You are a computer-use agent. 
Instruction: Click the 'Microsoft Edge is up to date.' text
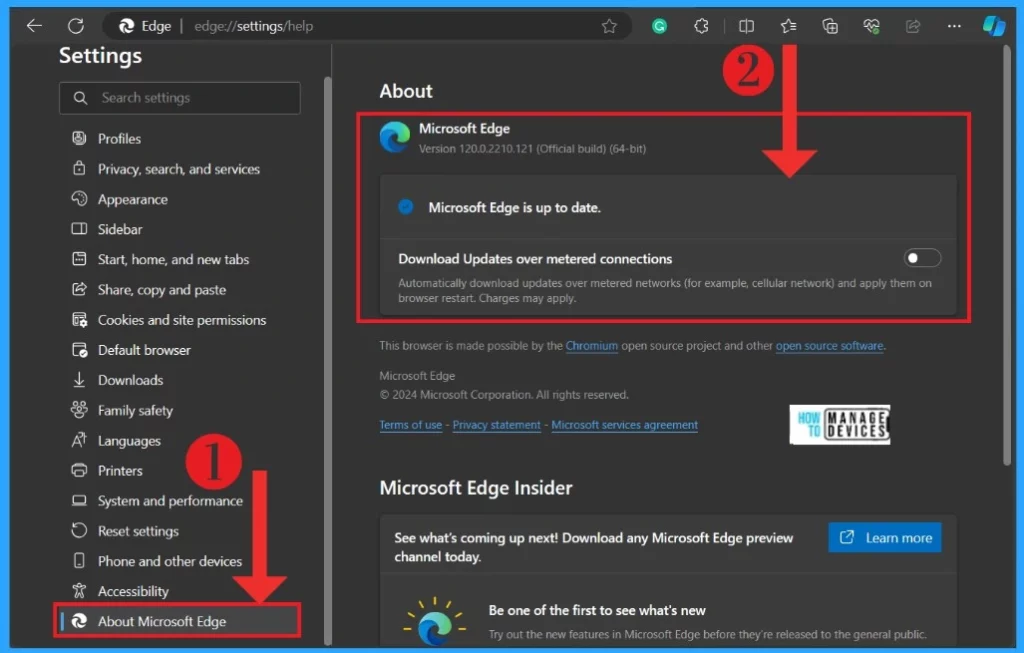coord(515,208)
